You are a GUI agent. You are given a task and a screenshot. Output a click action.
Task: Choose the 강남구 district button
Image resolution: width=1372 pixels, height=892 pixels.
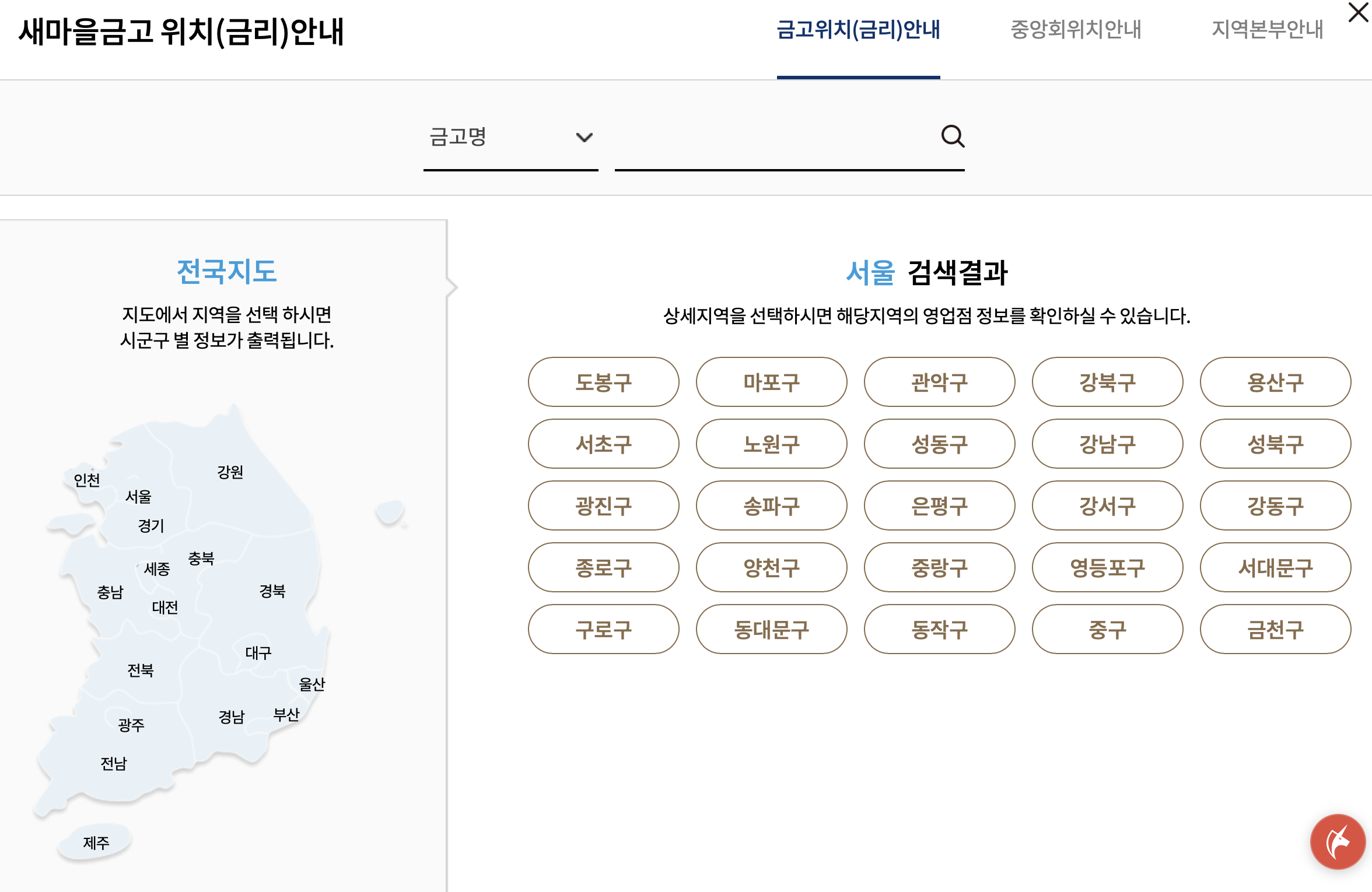[1107, 444]
